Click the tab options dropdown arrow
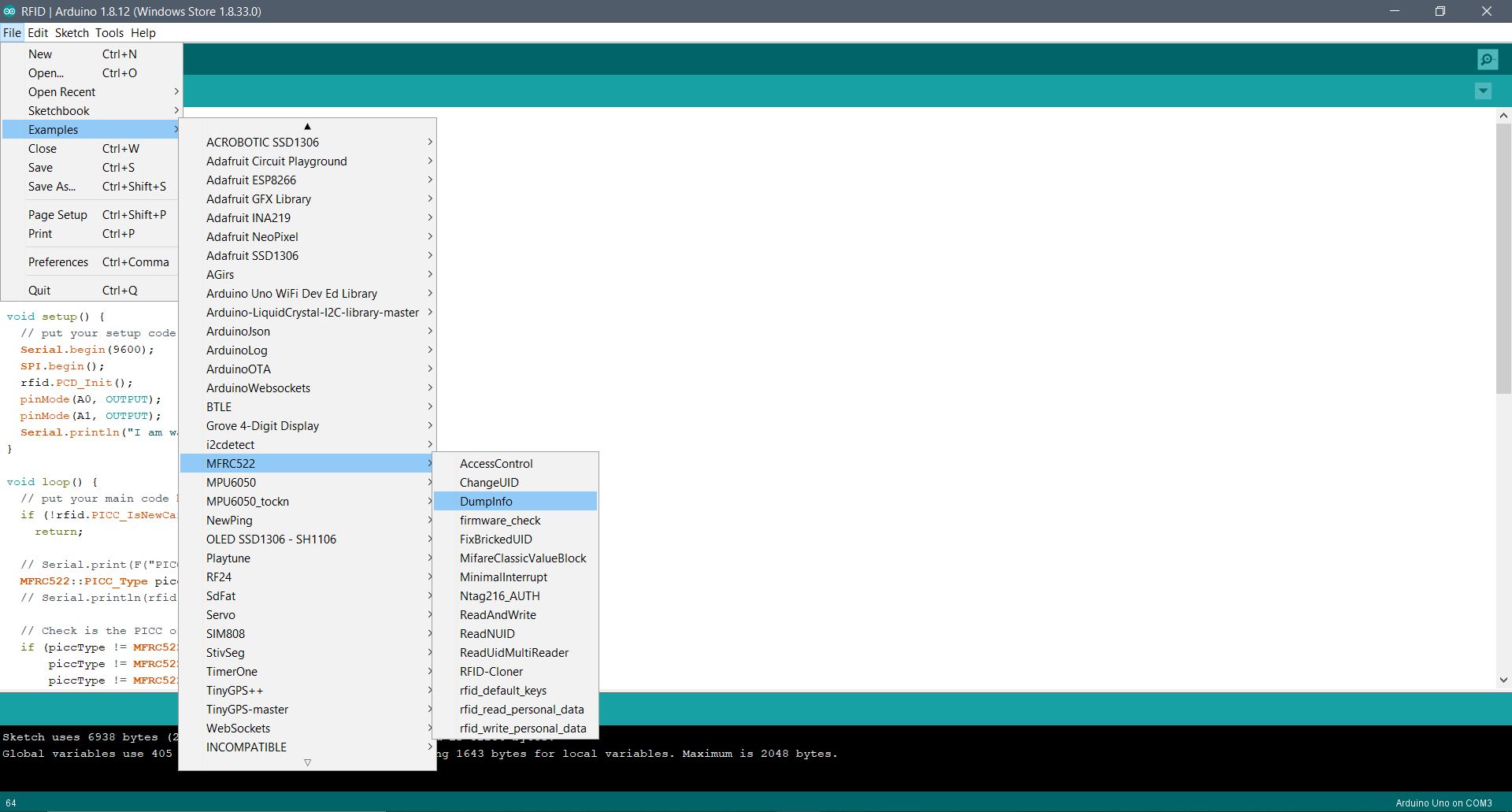1512x812 pixels. click(1483, 91)
